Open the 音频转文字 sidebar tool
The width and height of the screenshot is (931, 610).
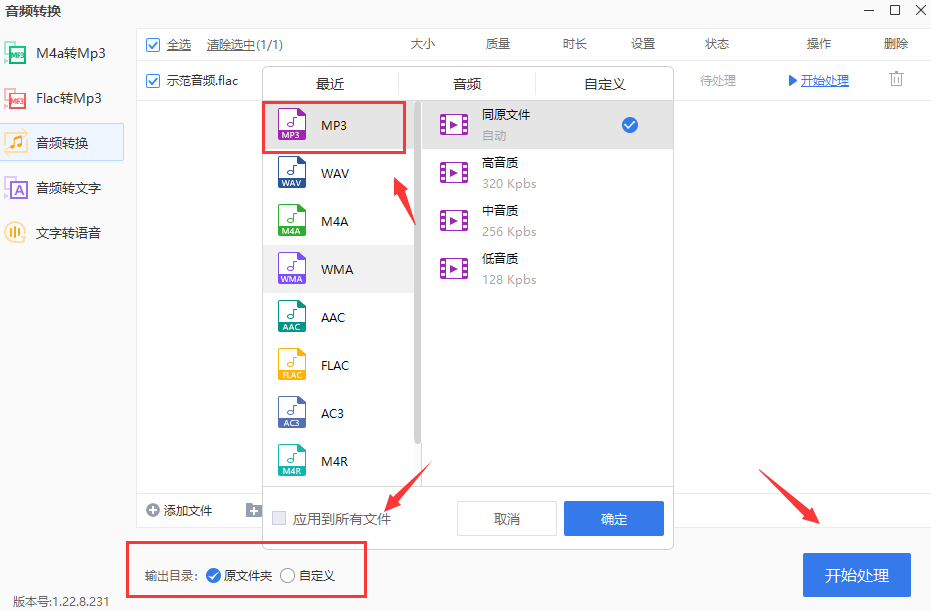point(60,188)
